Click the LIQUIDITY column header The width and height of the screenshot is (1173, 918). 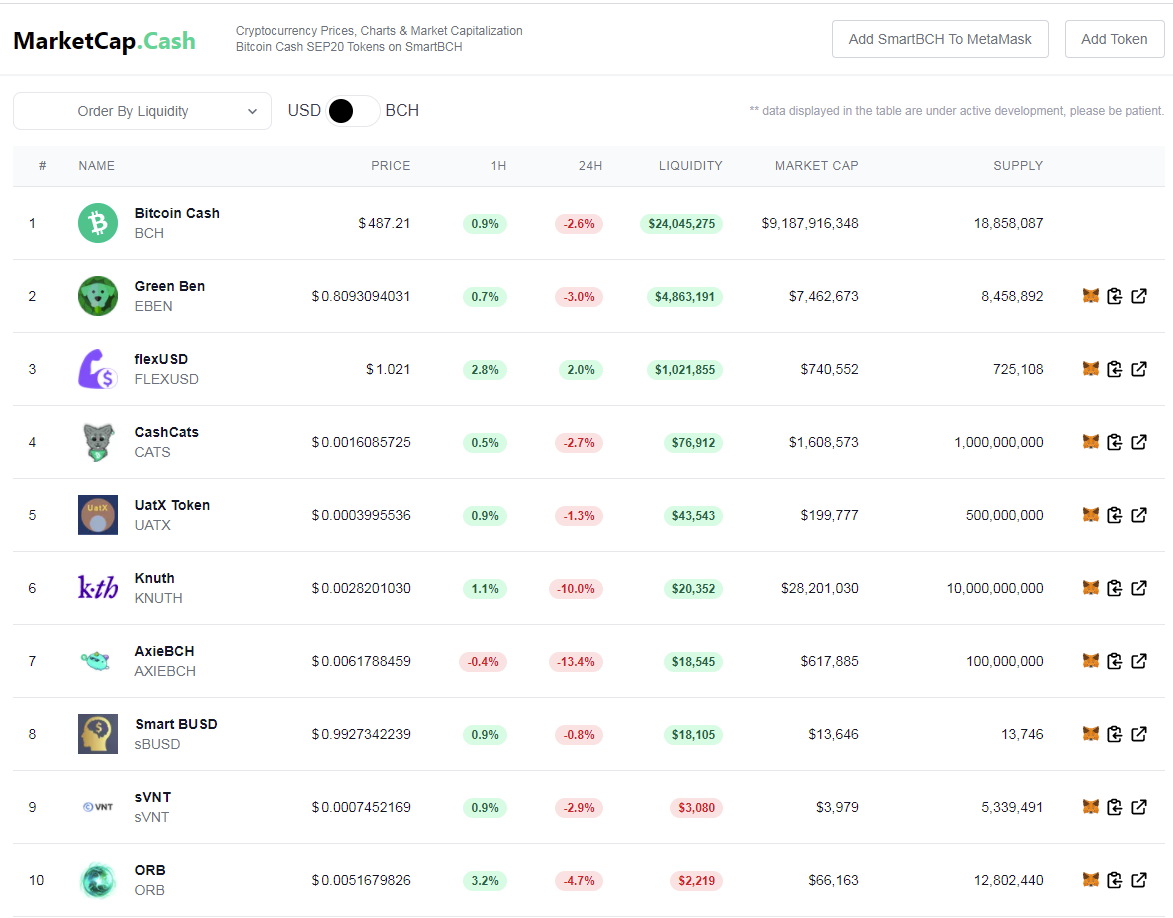pos(690,165)
